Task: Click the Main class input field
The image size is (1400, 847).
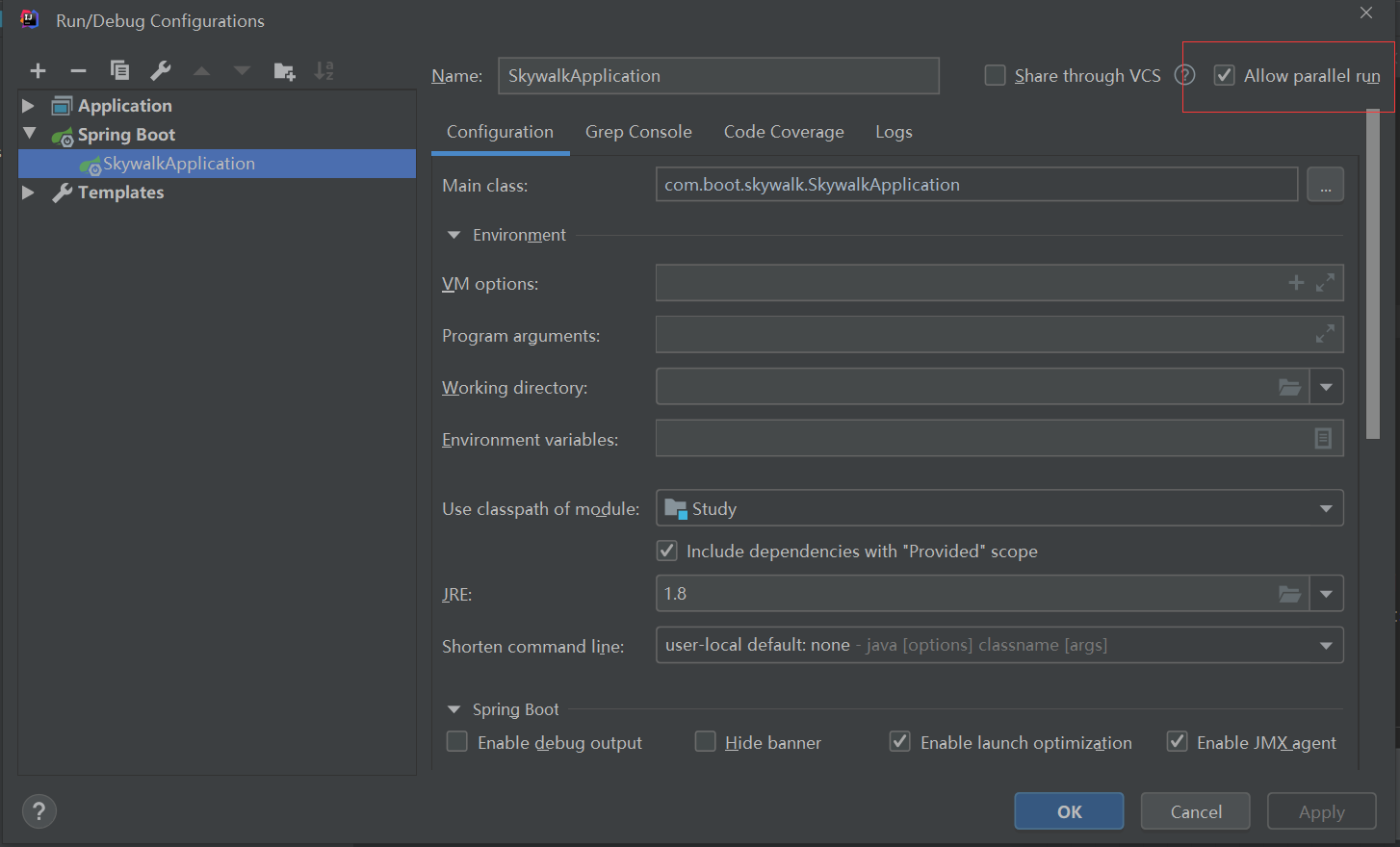Action: tap(976, 185)
